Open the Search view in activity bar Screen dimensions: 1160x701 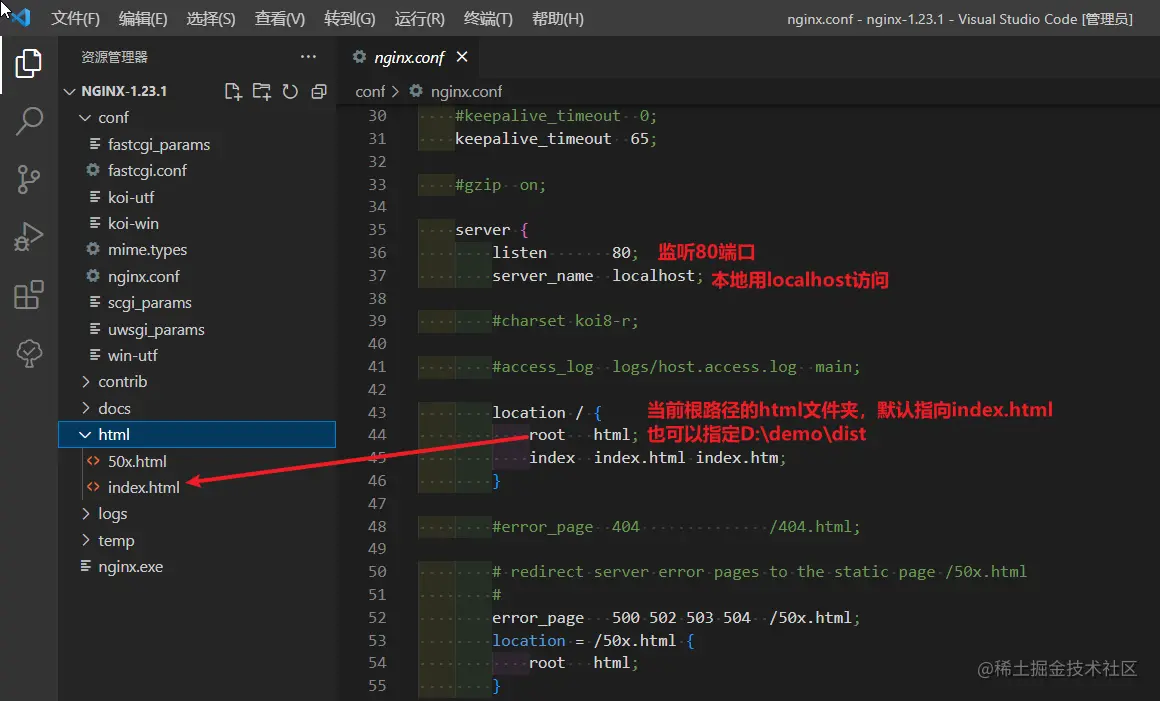point(28,121)
